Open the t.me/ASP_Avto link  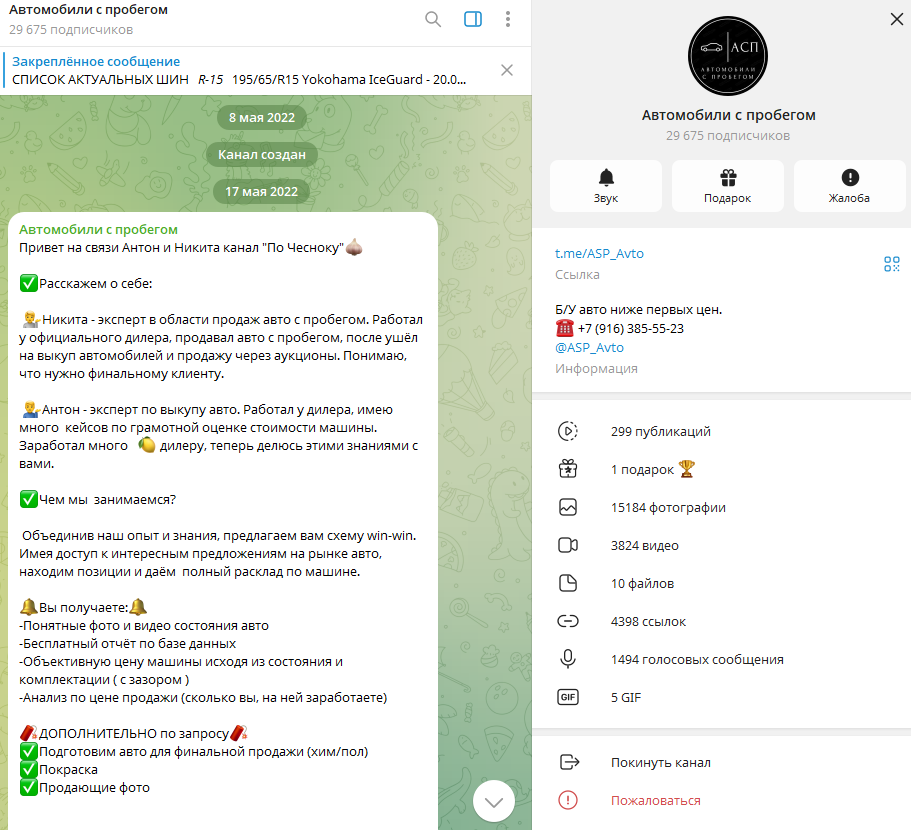pyautogui.click(x=599, y=254)
